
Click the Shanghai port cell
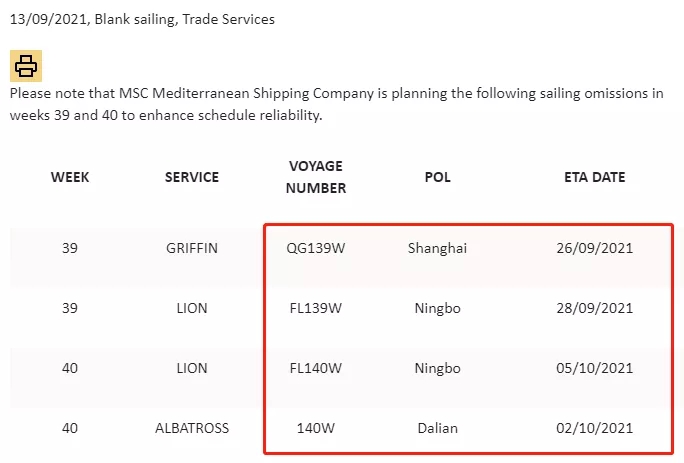[437, 248]
